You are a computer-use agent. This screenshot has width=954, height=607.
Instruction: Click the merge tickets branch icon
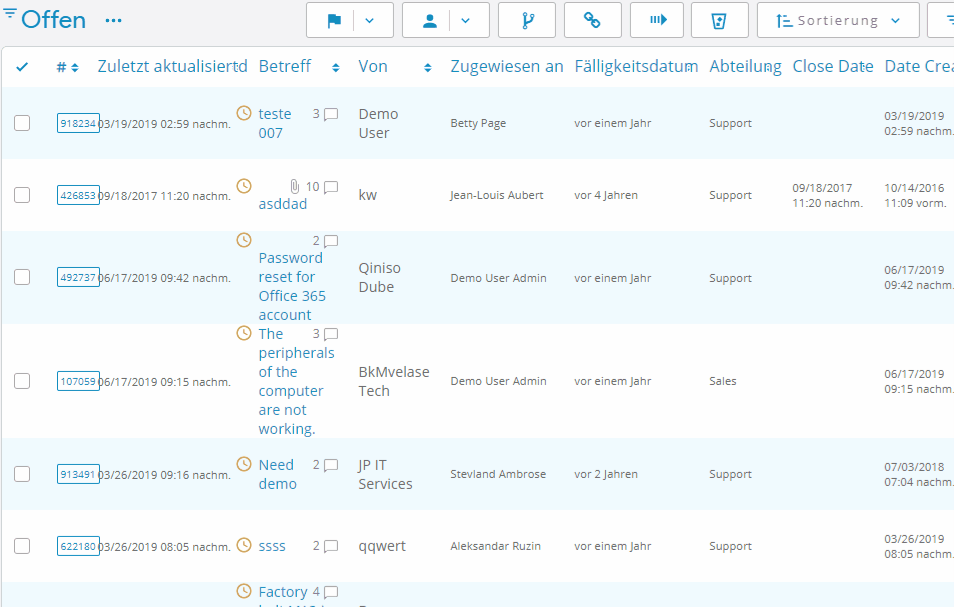526,20
